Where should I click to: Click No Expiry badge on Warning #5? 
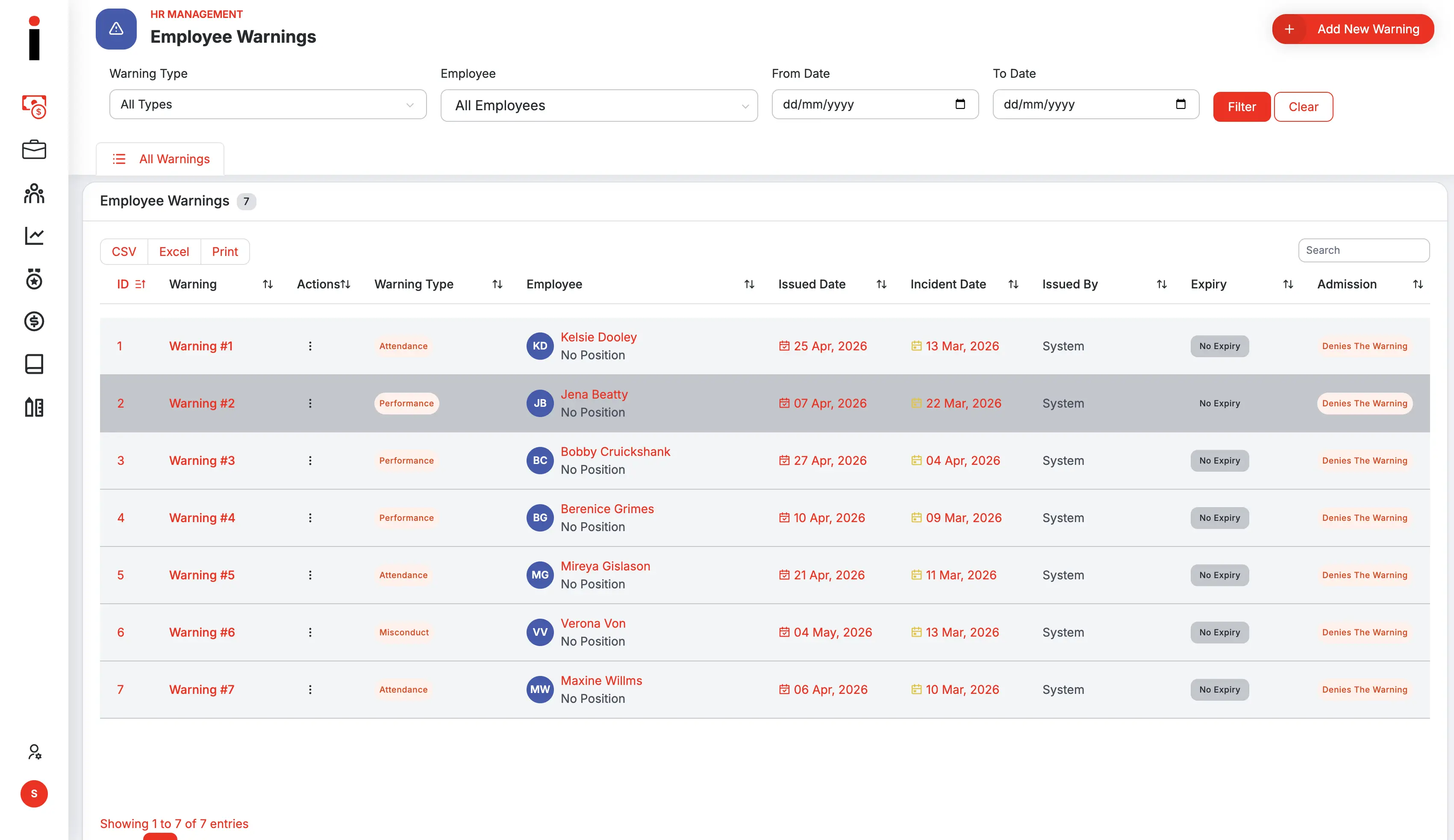[x=1219, y=575]
